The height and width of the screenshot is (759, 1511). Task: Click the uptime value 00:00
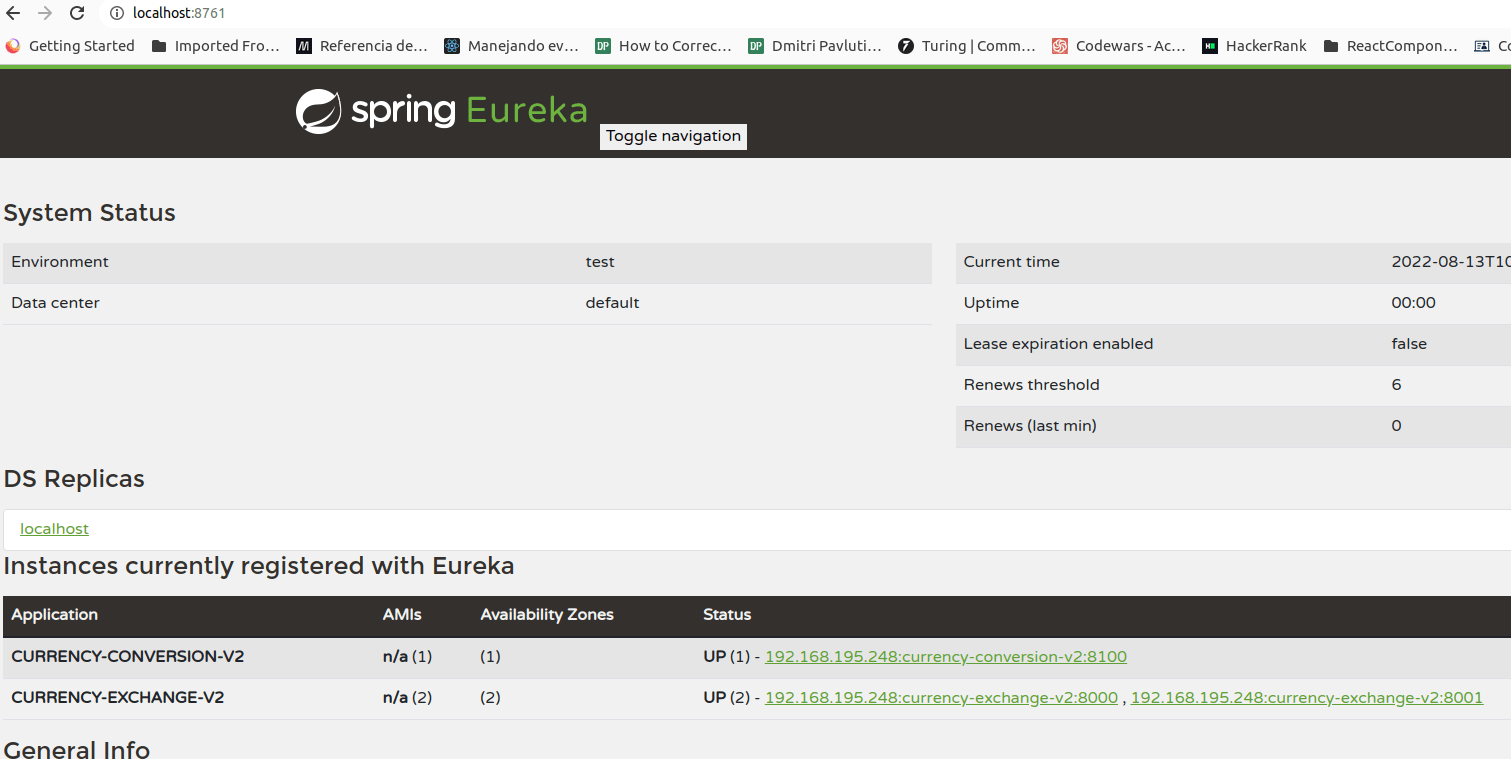pyautogui.click(x=1413, y=303)
